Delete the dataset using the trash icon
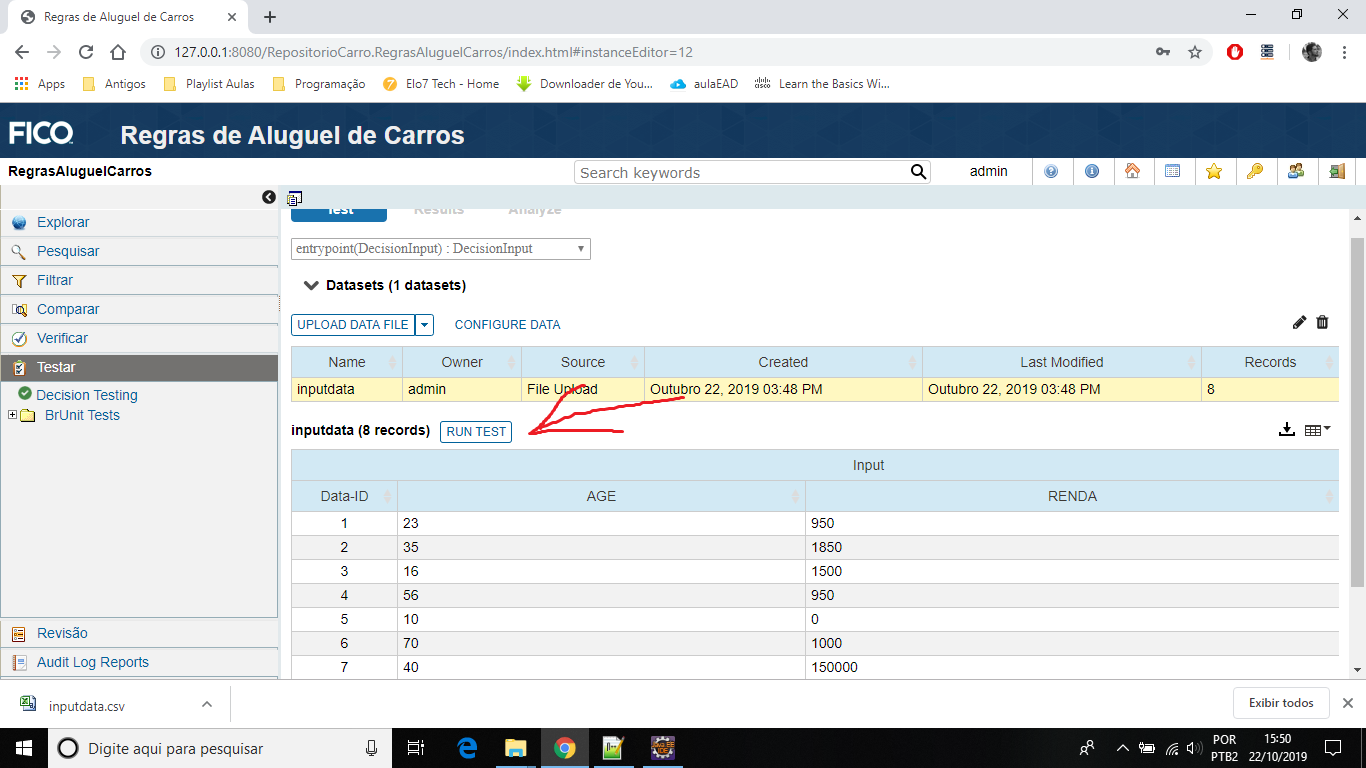The image size is (1366, 768). tap(1322, 323)
